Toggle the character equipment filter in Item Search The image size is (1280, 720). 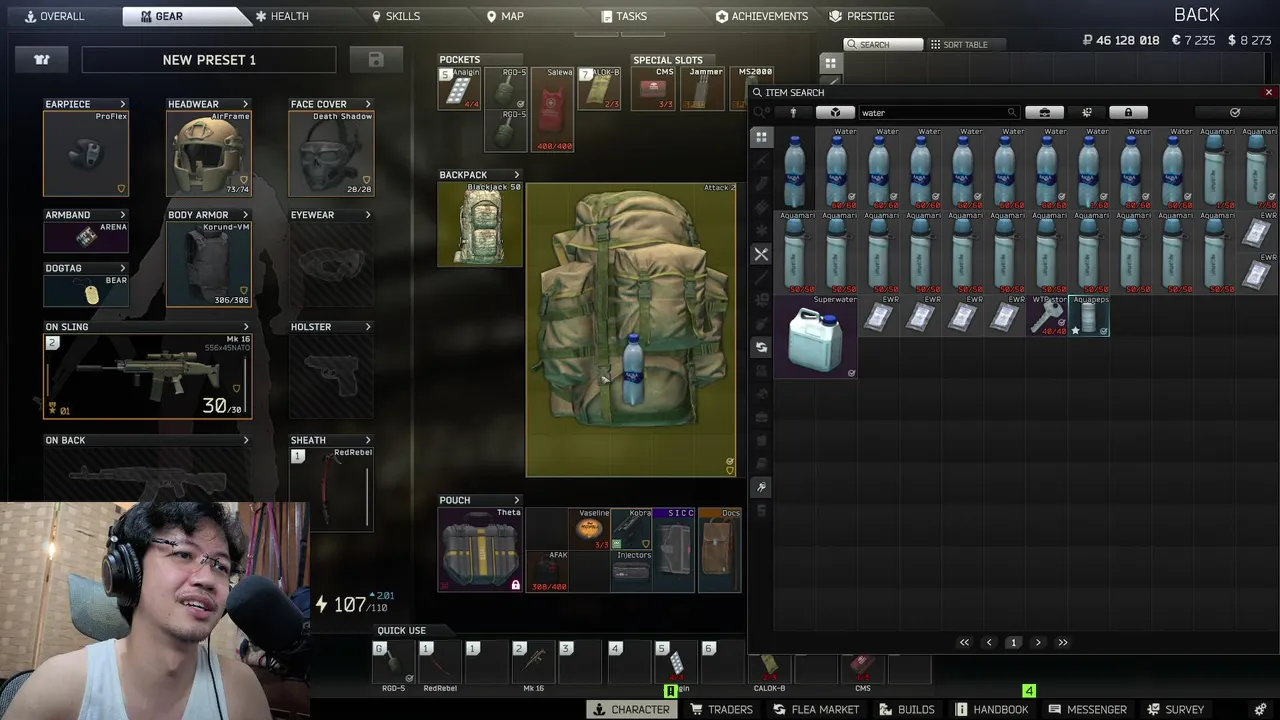click(793, 113)
